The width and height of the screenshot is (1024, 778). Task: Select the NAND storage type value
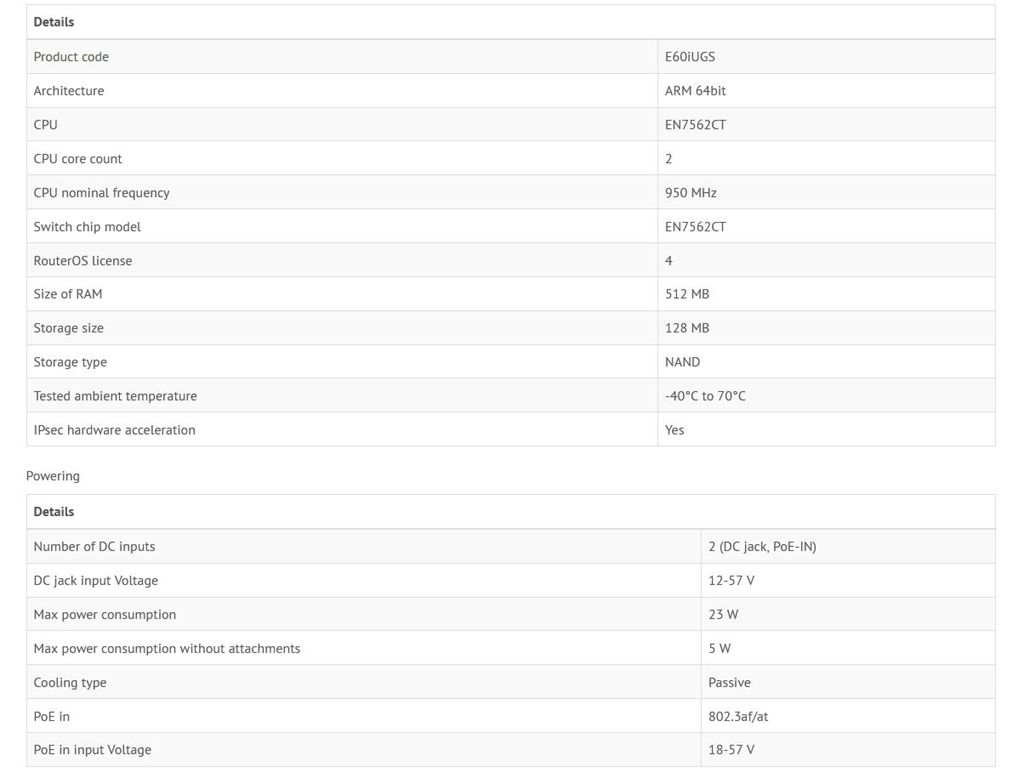[682, 362]
